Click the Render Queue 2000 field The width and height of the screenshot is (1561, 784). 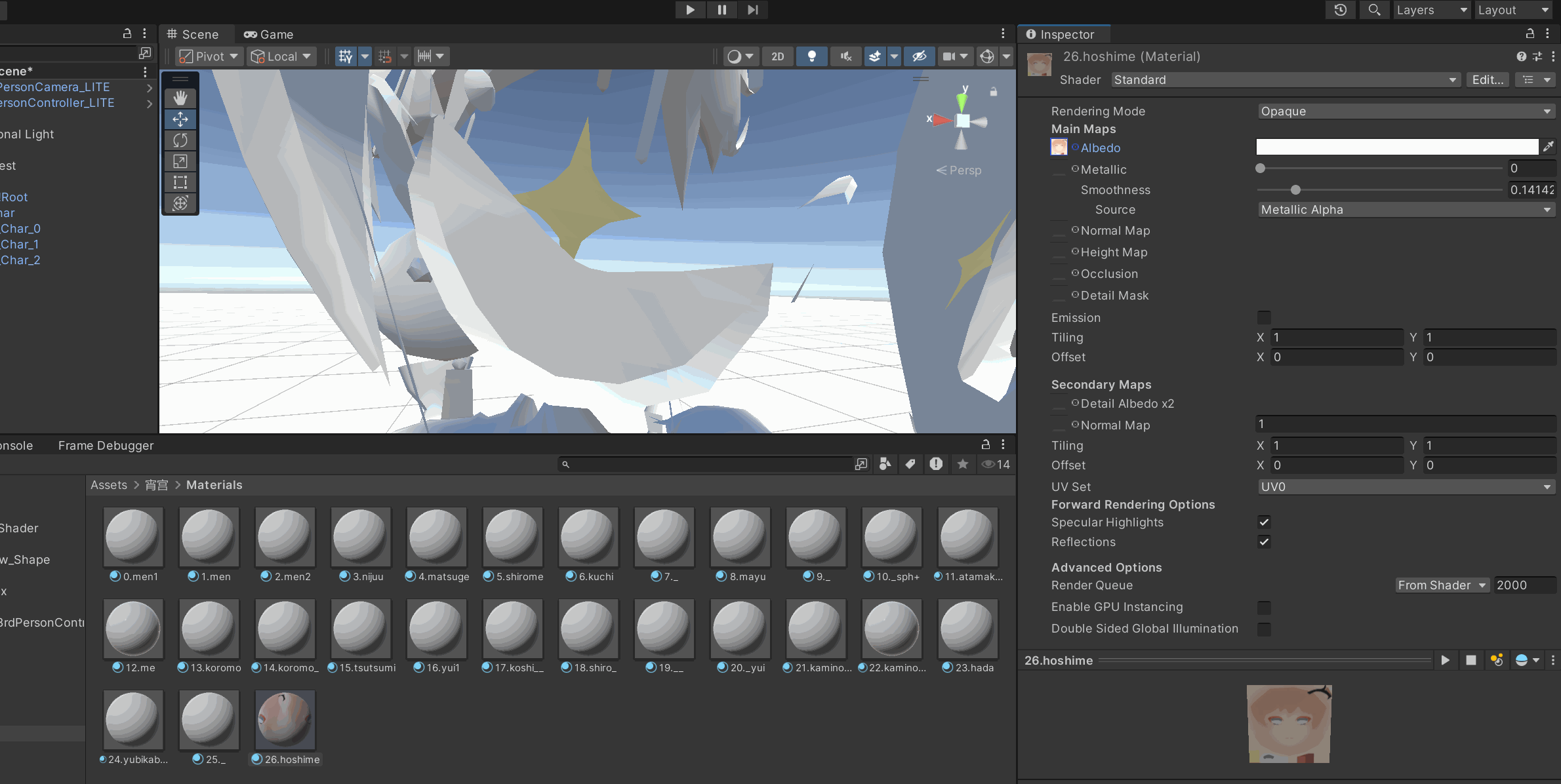[1524, 585]
